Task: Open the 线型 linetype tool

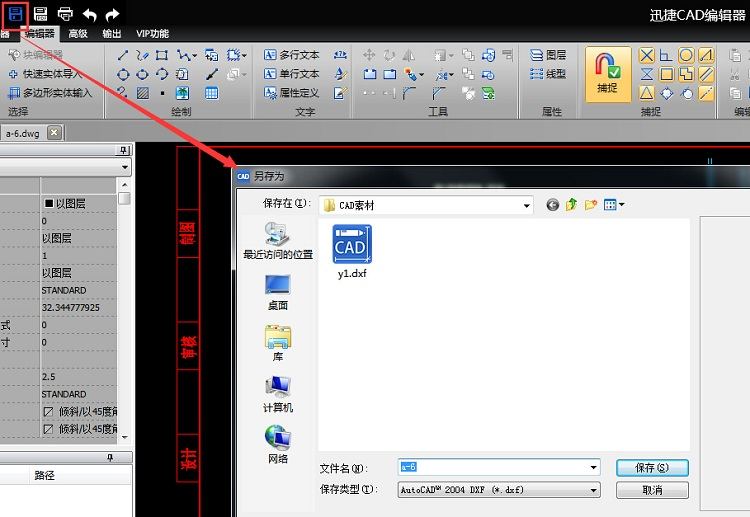Action: pyautogui.click(x=548, y=74)
